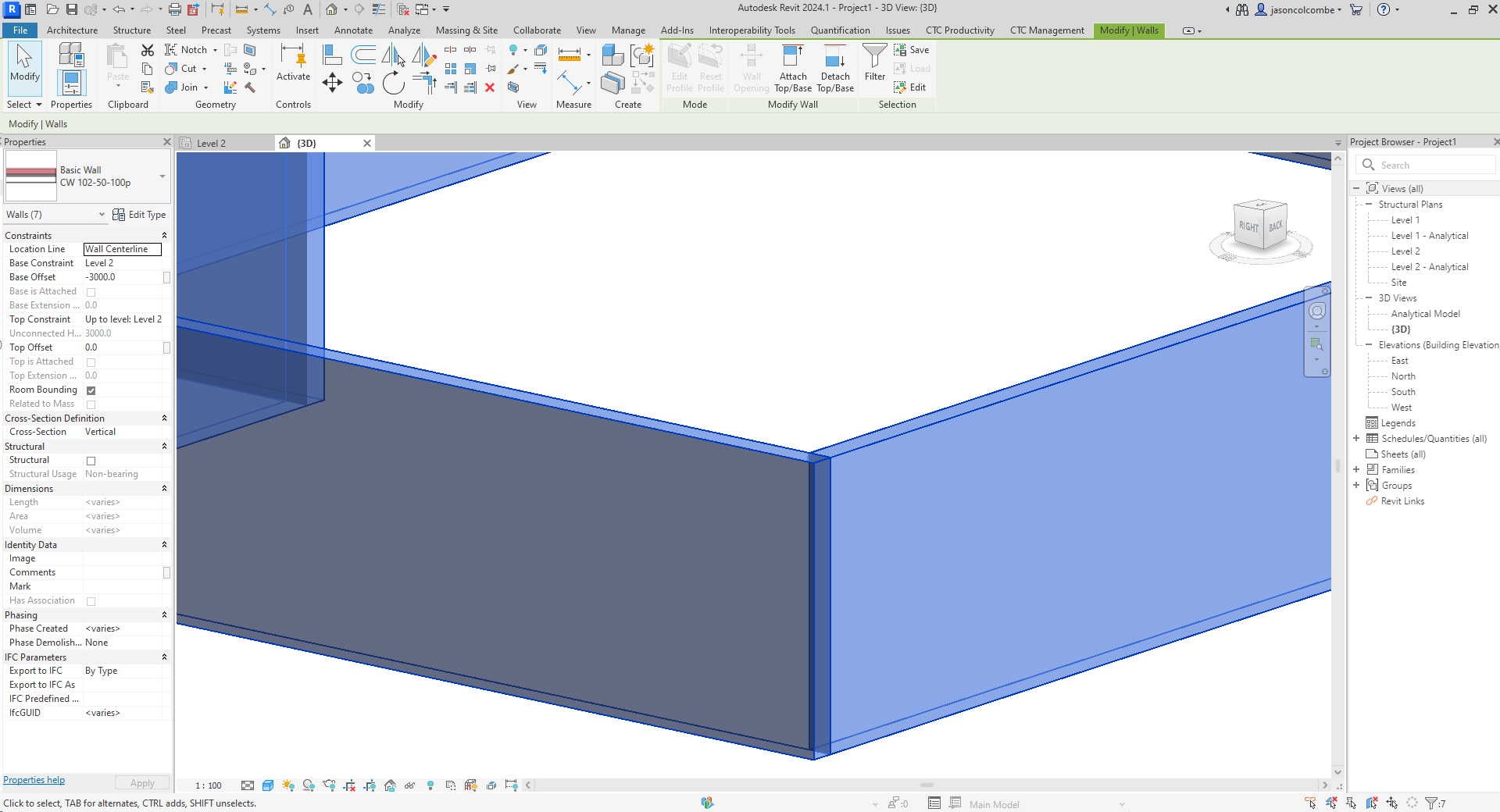1500x812 pixels.
Task: Open the Architecture ribbon tab
Action: [x=72, y=30]
